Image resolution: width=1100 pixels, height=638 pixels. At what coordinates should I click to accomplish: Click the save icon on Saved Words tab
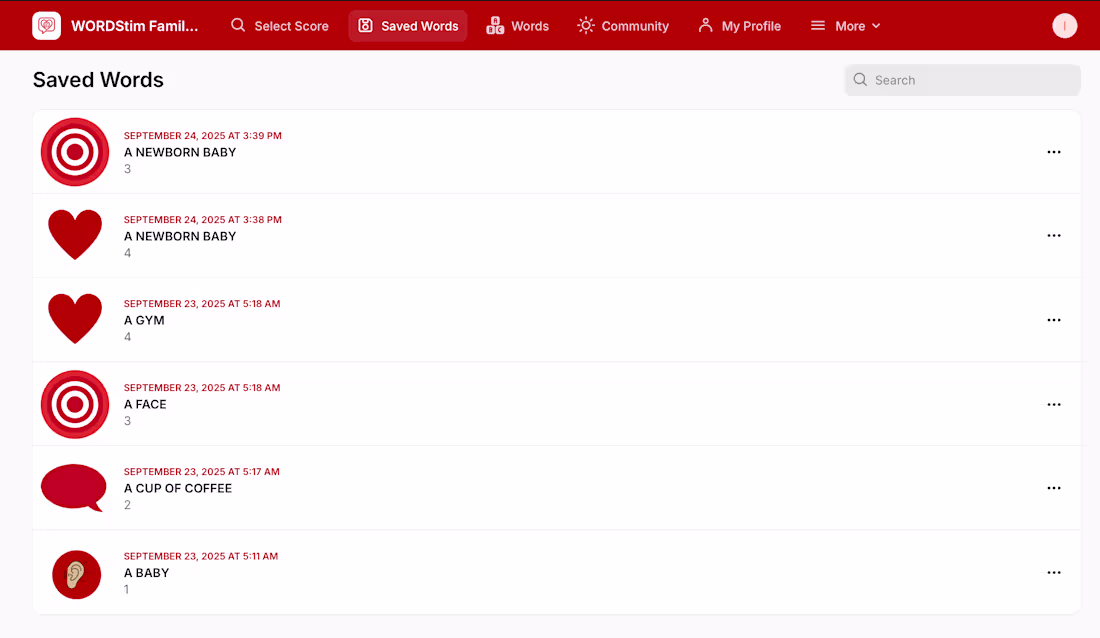coord(365,25)
